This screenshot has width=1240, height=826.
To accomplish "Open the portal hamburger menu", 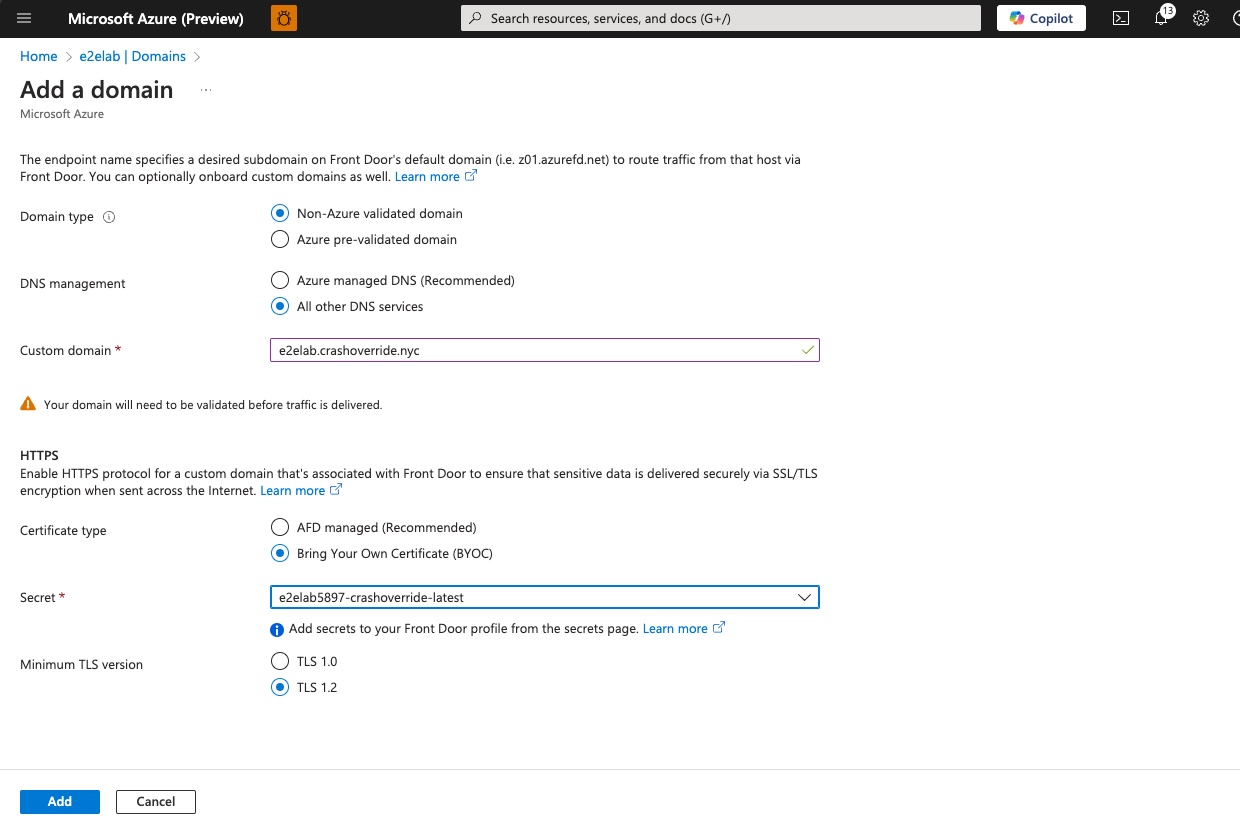I will (25, 18).
